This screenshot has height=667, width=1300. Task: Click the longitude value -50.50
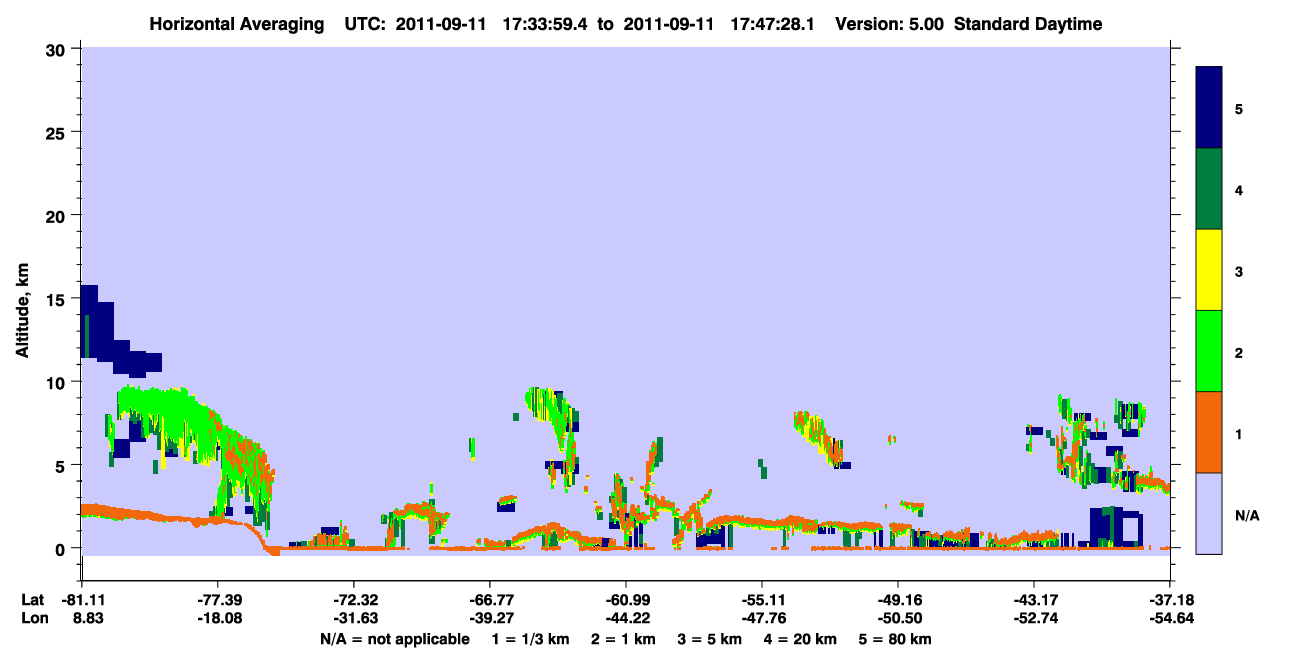898,619
